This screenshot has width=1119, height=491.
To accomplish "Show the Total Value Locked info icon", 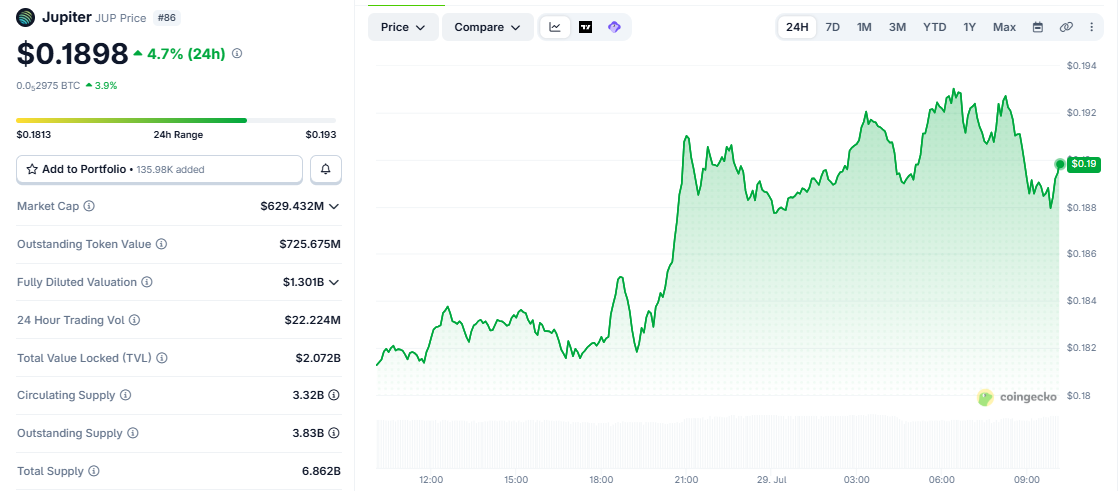I will (x=162, y=358).
